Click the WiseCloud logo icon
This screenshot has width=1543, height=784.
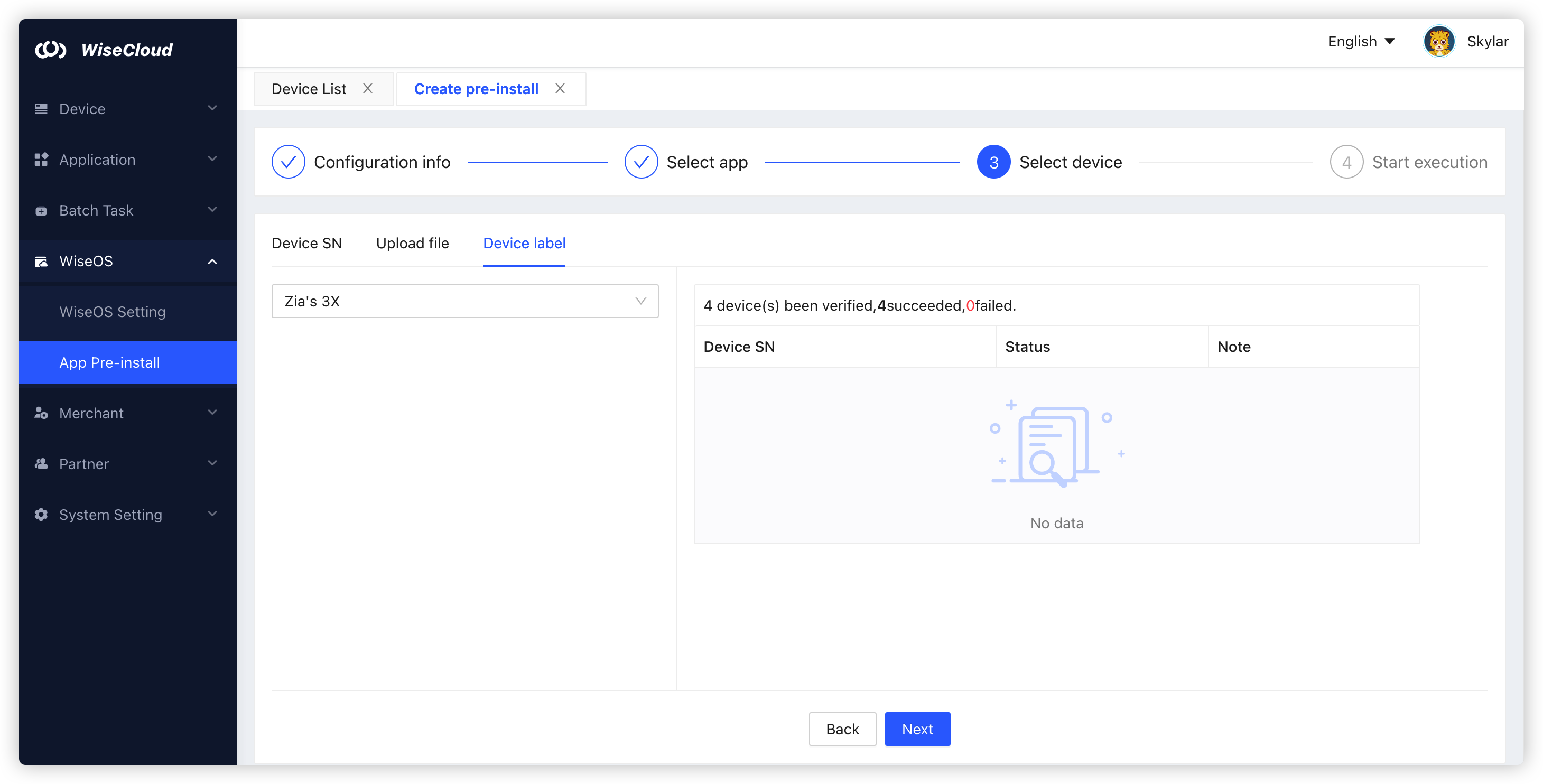pyautogui.click(x=50, y=50)
